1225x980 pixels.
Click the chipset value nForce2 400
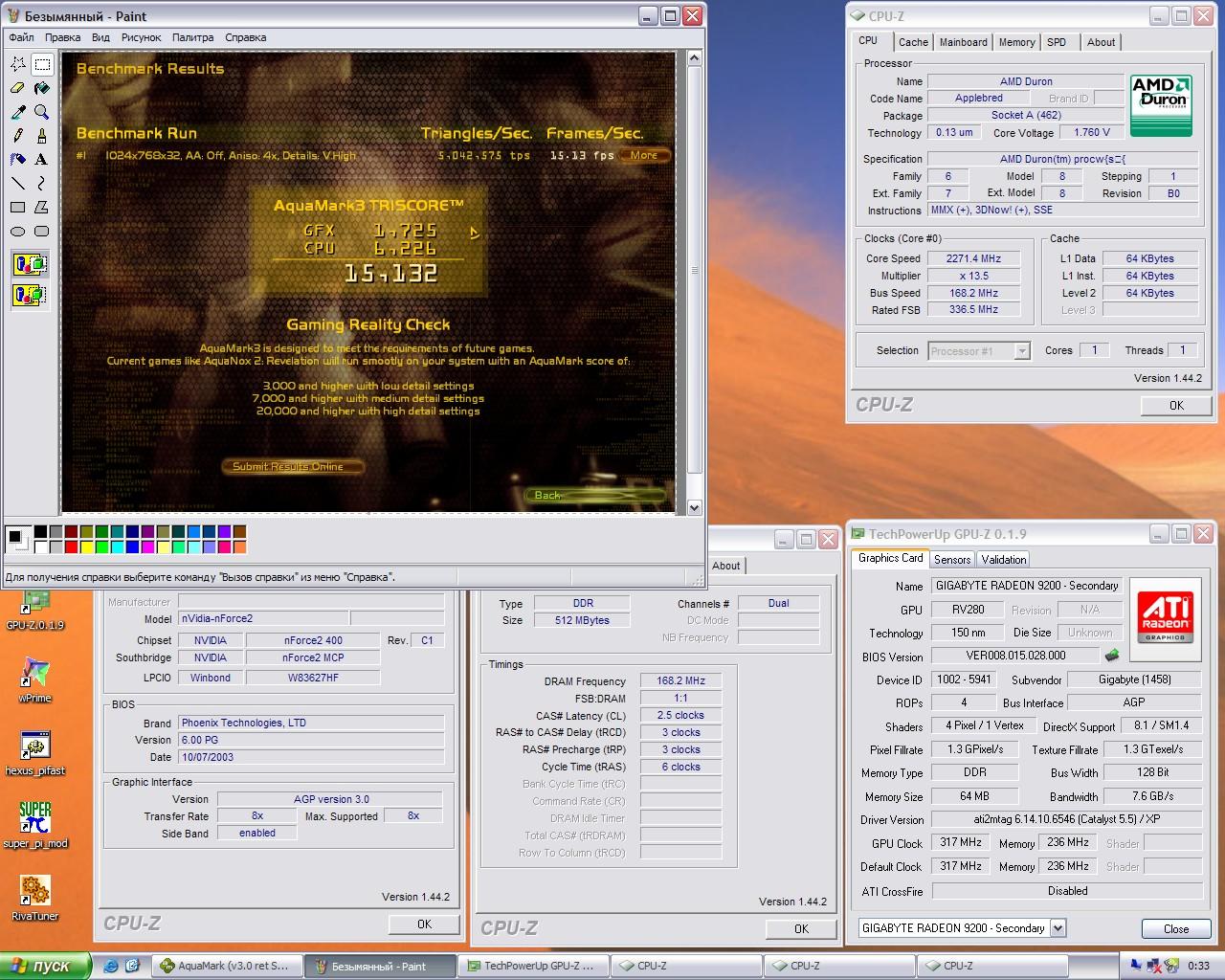[313, 640]
